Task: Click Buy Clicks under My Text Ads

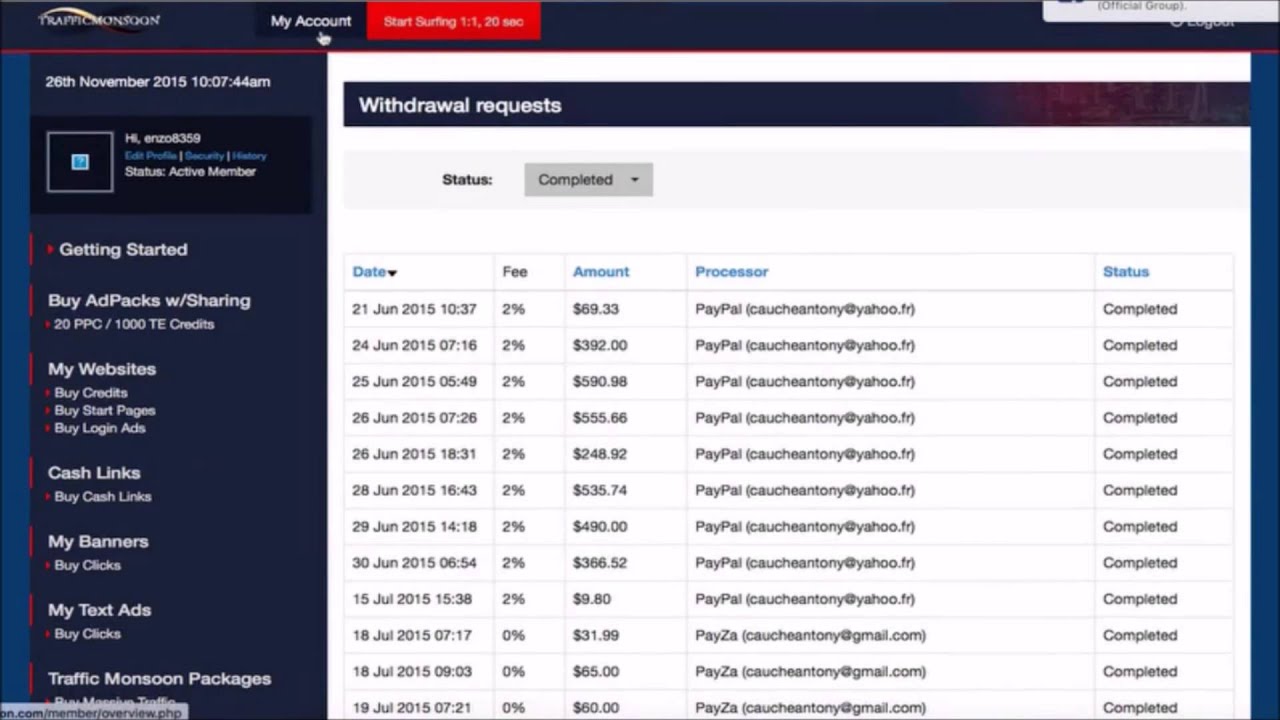Action: point(88,634)
